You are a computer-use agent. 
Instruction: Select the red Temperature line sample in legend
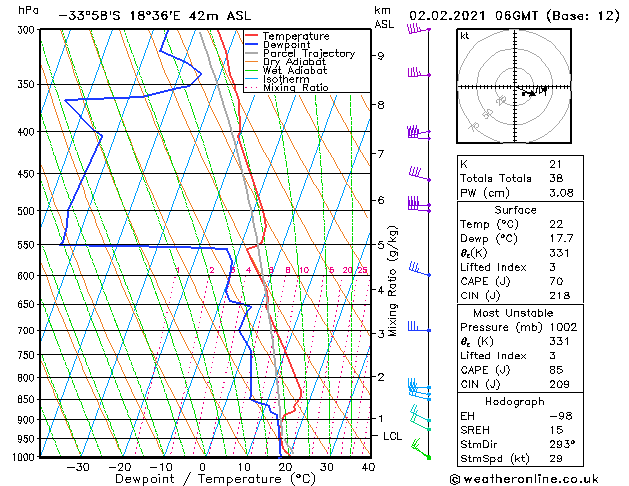[x=251, y=36]
